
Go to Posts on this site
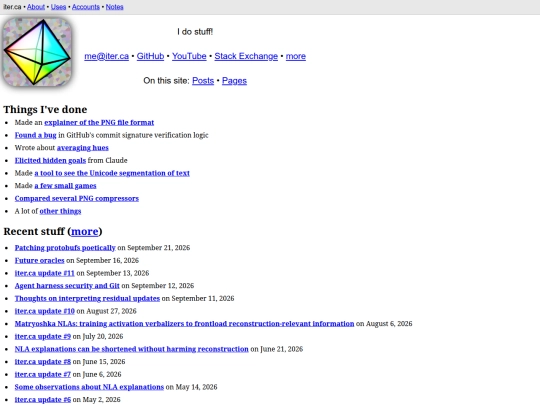[x=203, y=81]
